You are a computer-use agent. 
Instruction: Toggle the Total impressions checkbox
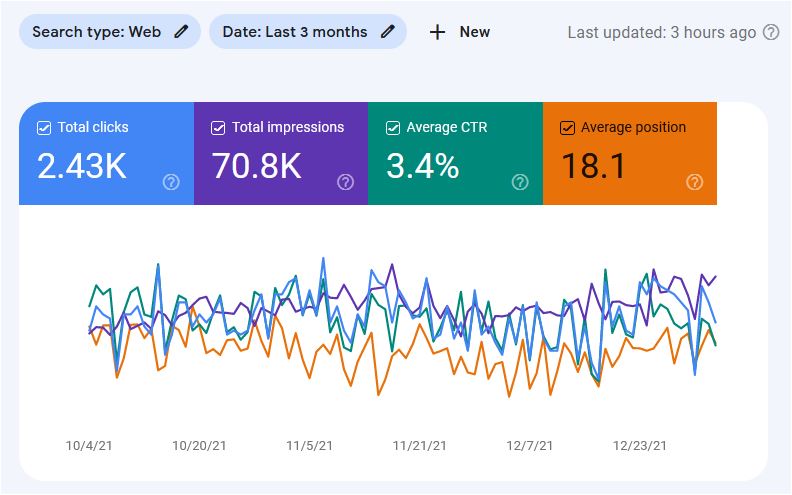click(x=218, y=128)
